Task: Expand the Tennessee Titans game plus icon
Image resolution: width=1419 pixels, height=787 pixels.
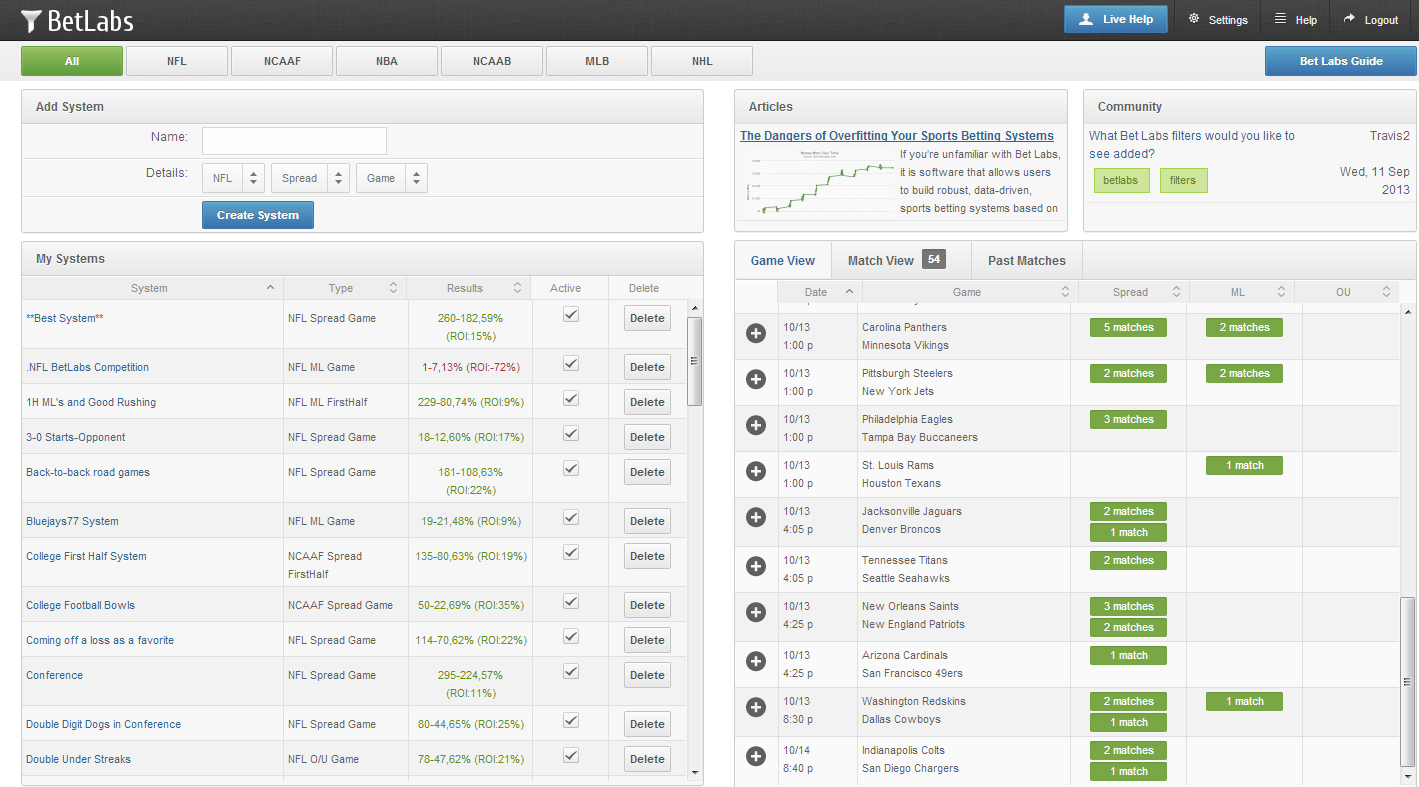Action: click(x=756, y=566)
